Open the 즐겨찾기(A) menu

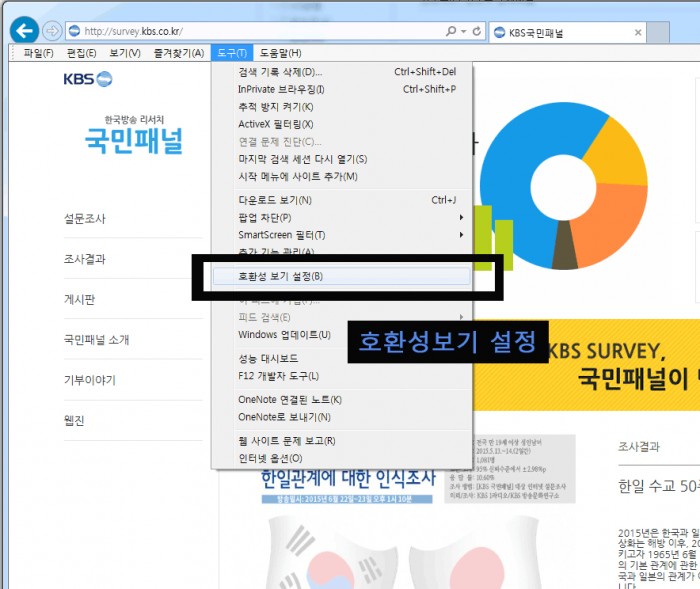[x=180, y=53]
